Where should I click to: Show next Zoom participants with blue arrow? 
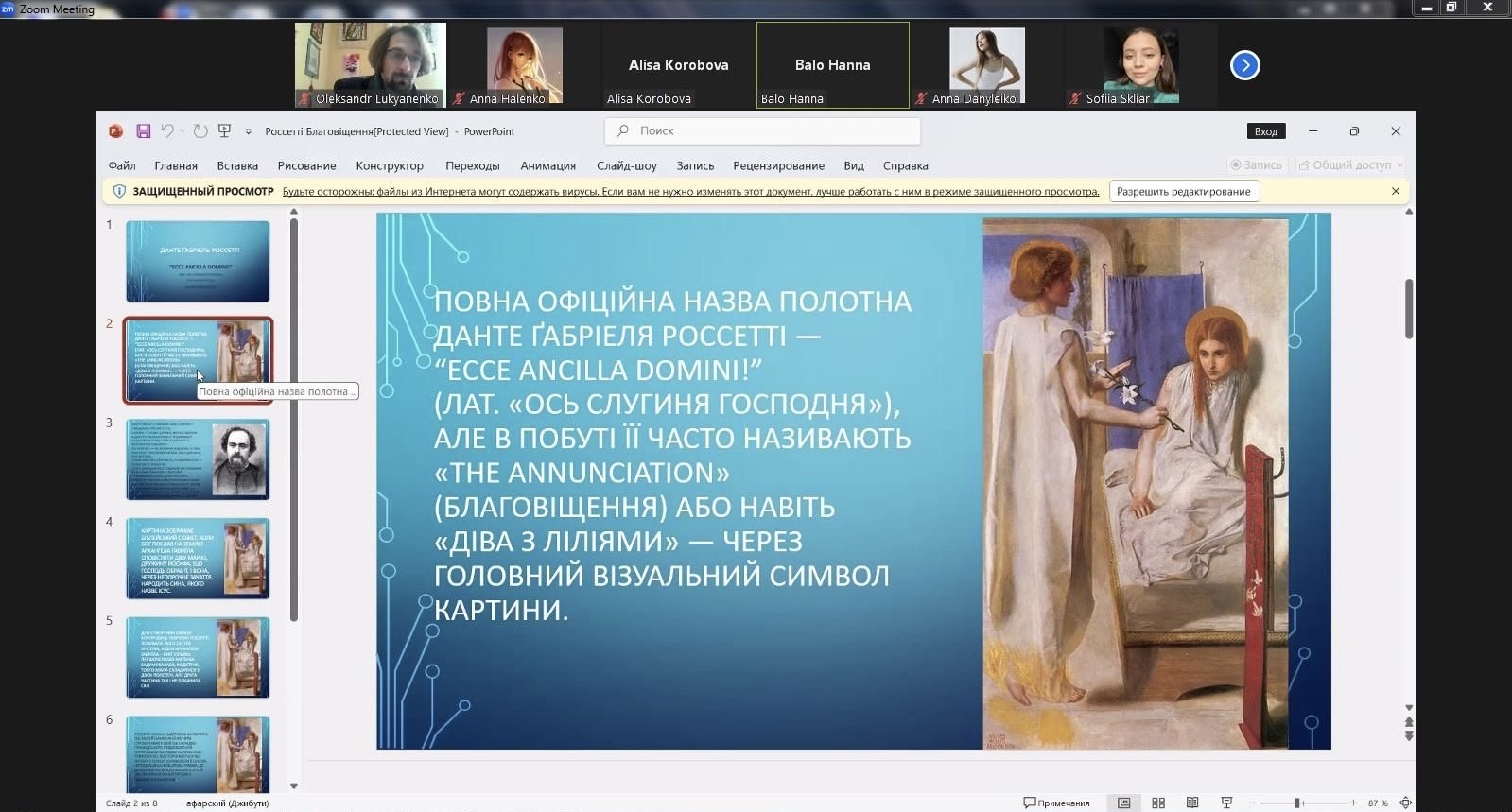pos(1244,65)
